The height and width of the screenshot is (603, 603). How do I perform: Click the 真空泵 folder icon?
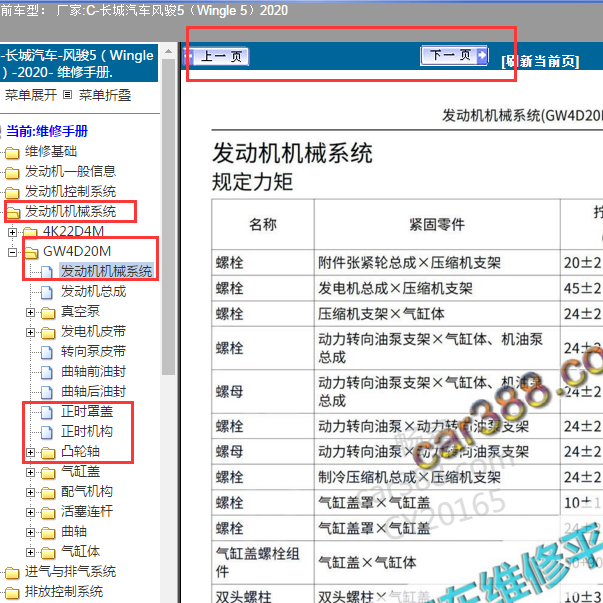[48, 313]
